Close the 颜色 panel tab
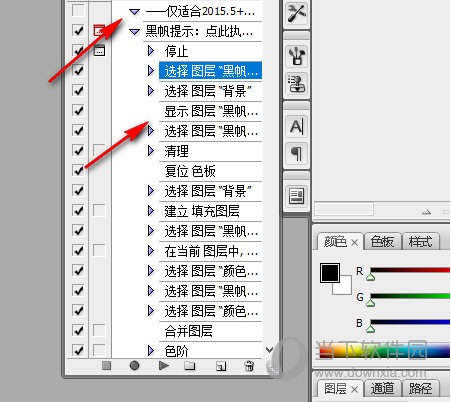The image size is (451, 402). pos(355,243)
